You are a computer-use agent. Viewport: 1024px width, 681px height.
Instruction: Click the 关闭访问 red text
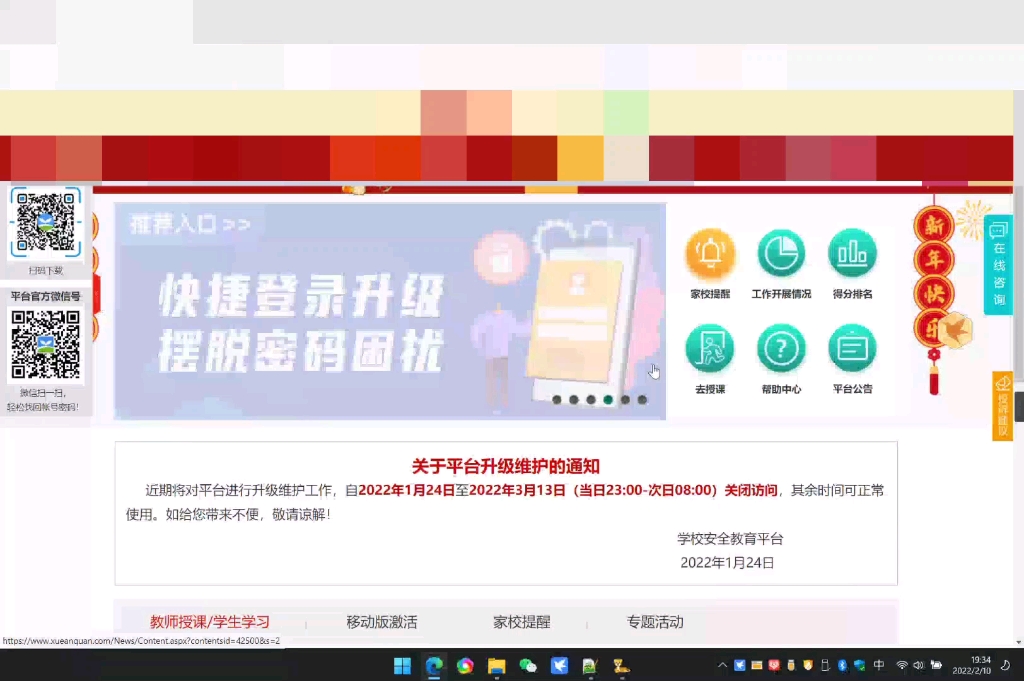tap(751, 490)
